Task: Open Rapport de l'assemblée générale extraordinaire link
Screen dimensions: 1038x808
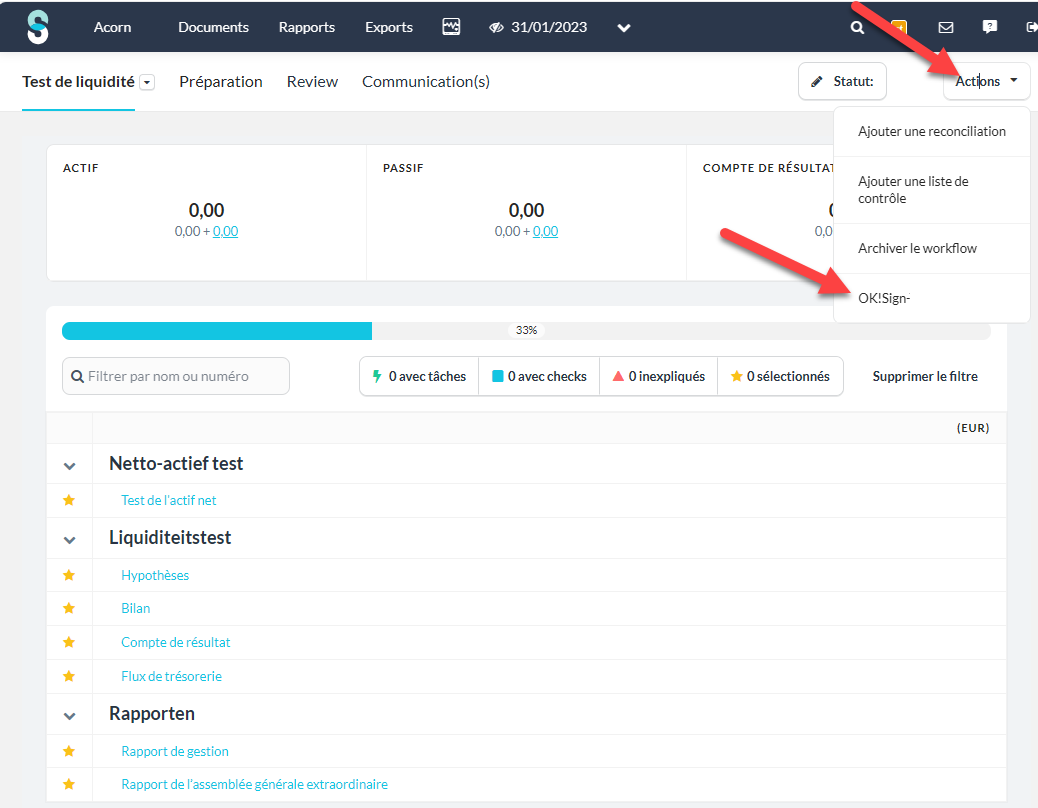Action: 254,784
